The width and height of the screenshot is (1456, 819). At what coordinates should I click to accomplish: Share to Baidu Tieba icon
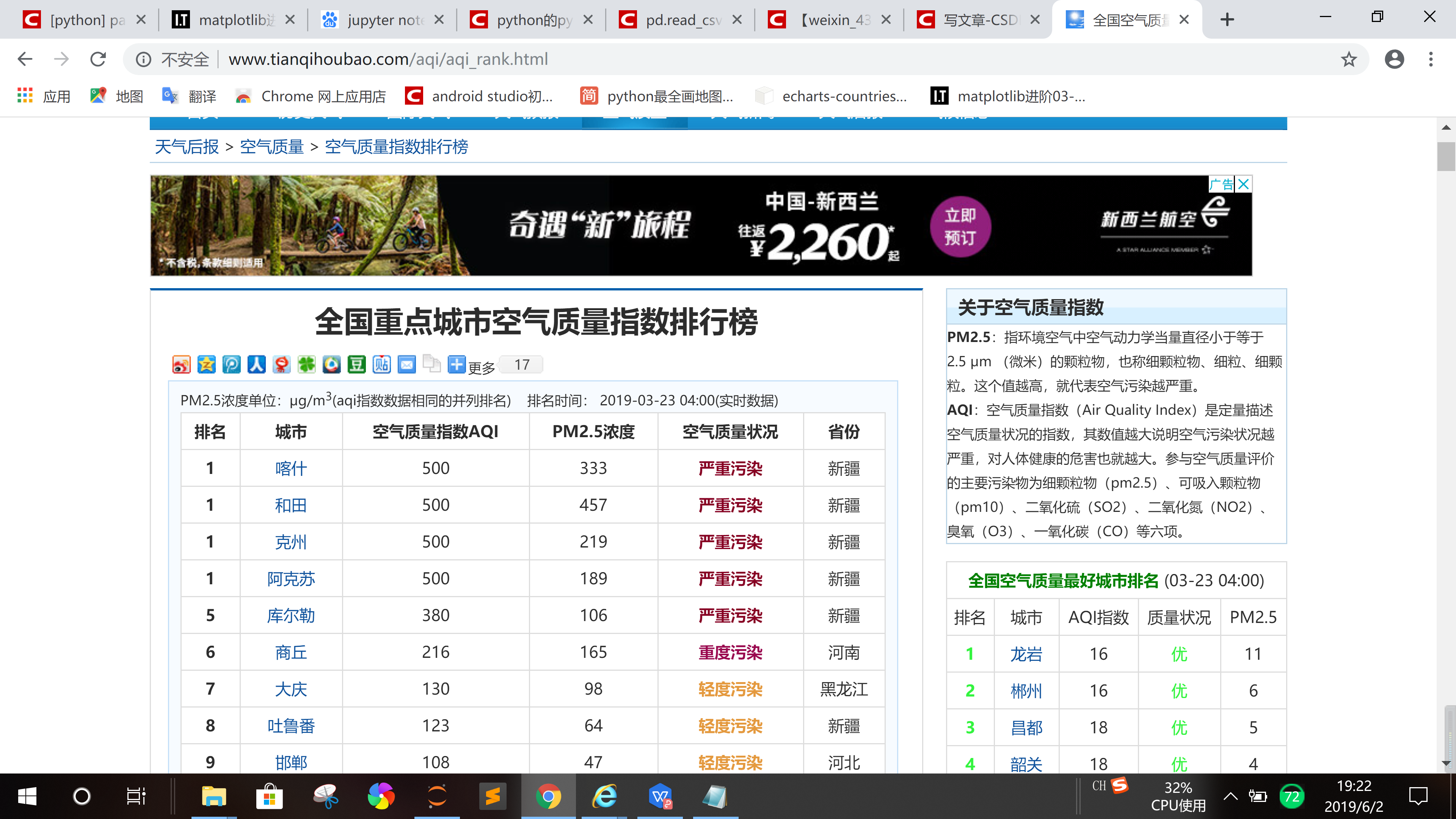[381, 364]
